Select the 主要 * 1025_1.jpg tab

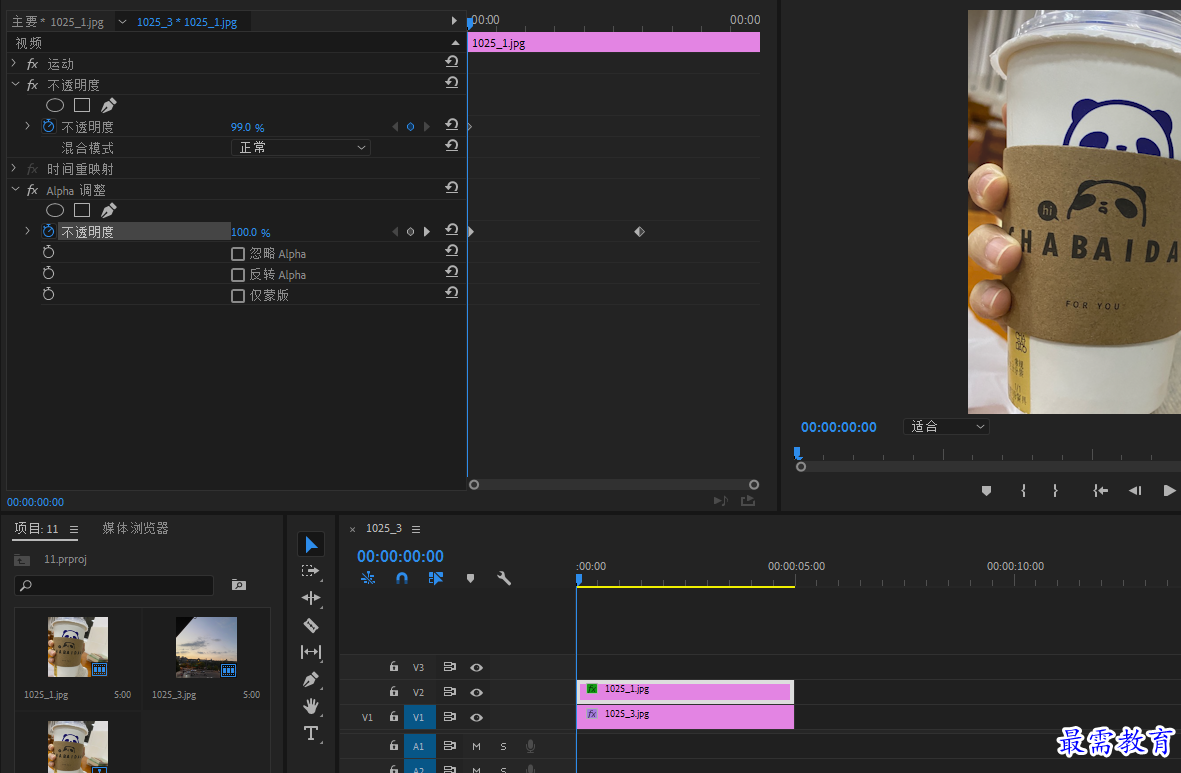click(58, 22)
